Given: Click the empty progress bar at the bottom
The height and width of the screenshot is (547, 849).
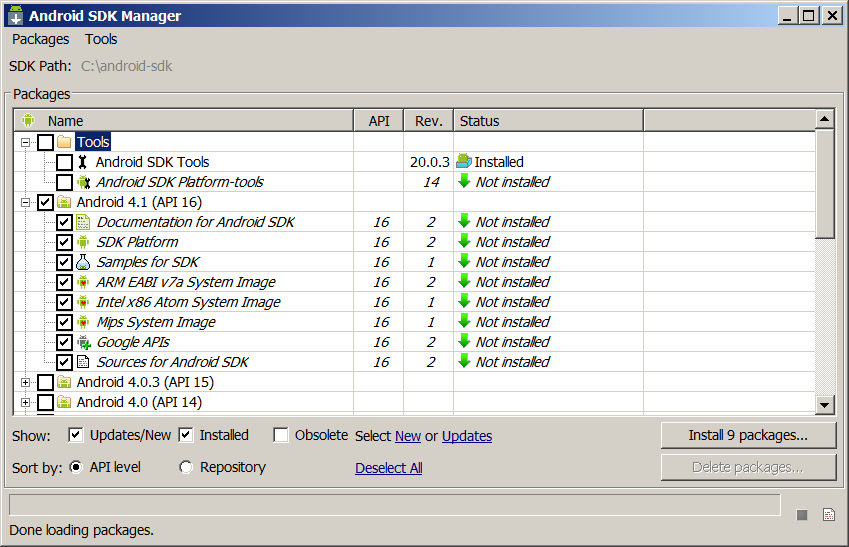Looking at the screenshot, I should coord(395,505).
